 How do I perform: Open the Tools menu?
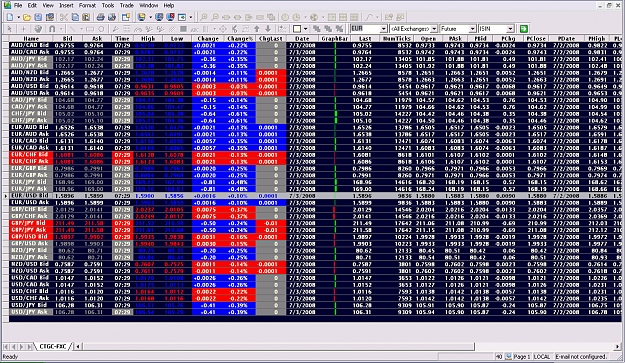click(108, 6)
